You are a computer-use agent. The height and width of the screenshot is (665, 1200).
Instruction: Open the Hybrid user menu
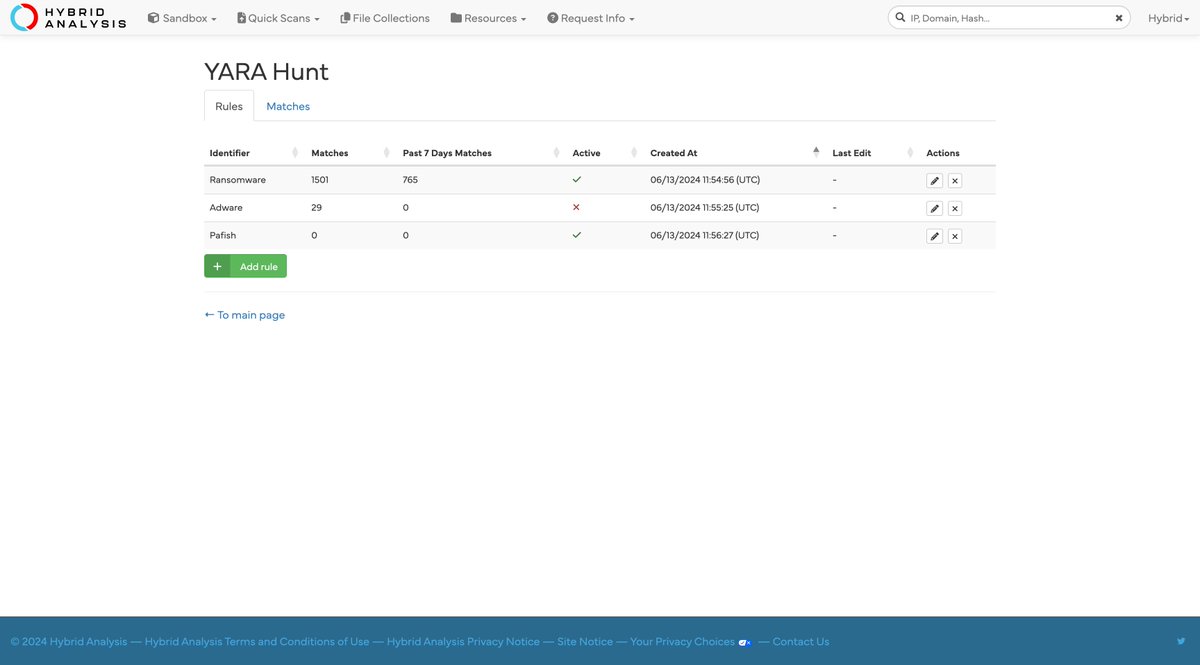pyautogui.click(x=1168, y=18)
